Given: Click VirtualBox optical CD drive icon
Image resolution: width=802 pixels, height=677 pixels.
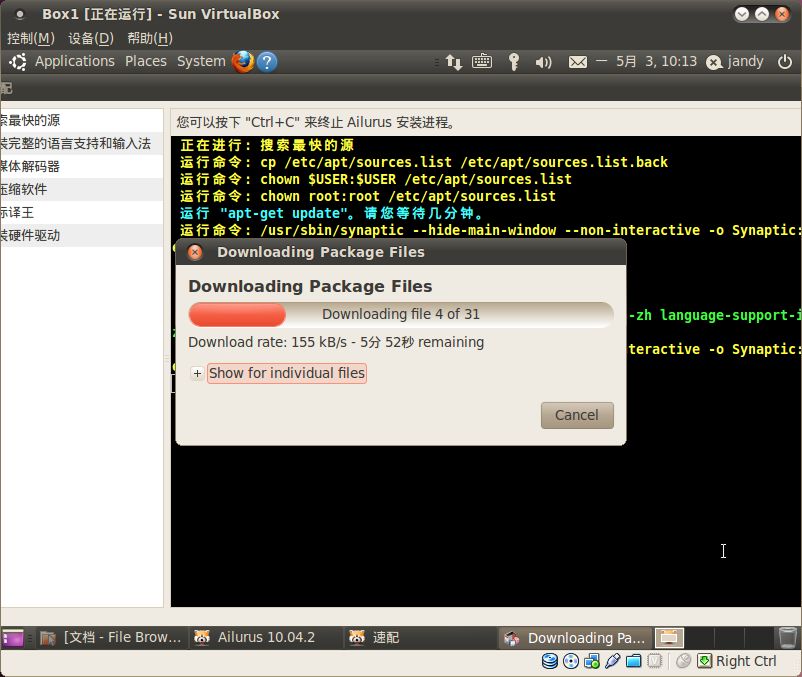Looking at the screenshot, I should (x=571, y=661).
